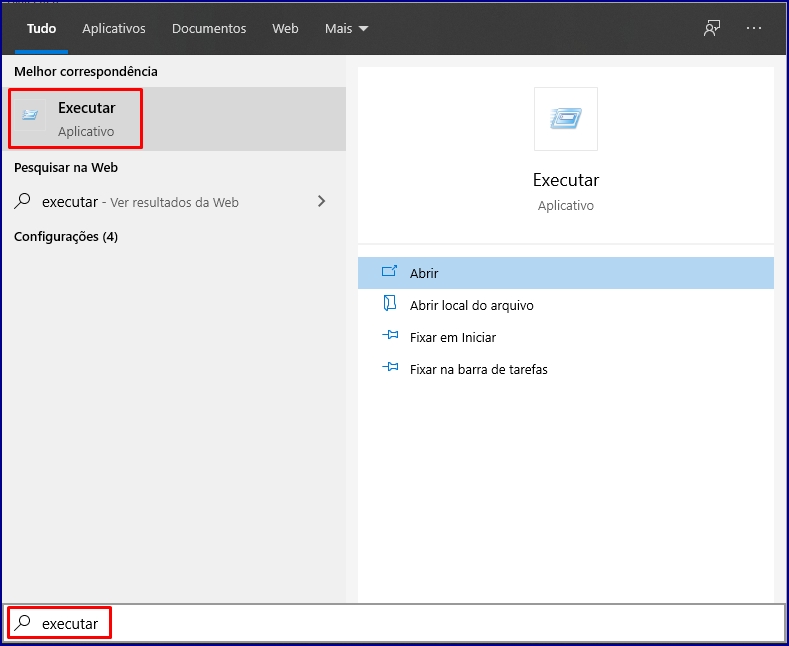Viewport: 789px width, 646px height.
Task: Switch to the Documentos tab
Action: (209, 29)
